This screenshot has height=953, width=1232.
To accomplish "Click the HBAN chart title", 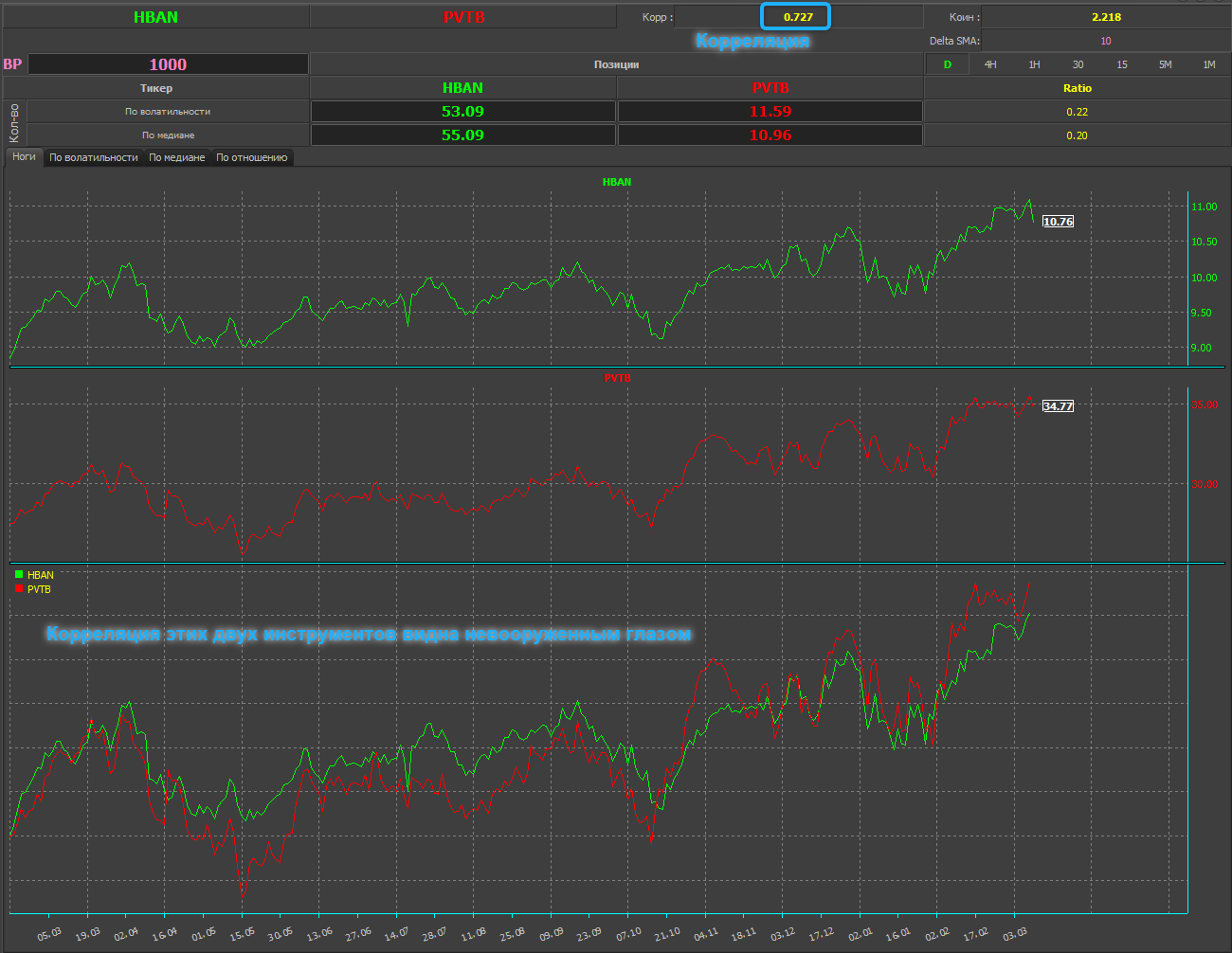I will (x=617, y=182).
